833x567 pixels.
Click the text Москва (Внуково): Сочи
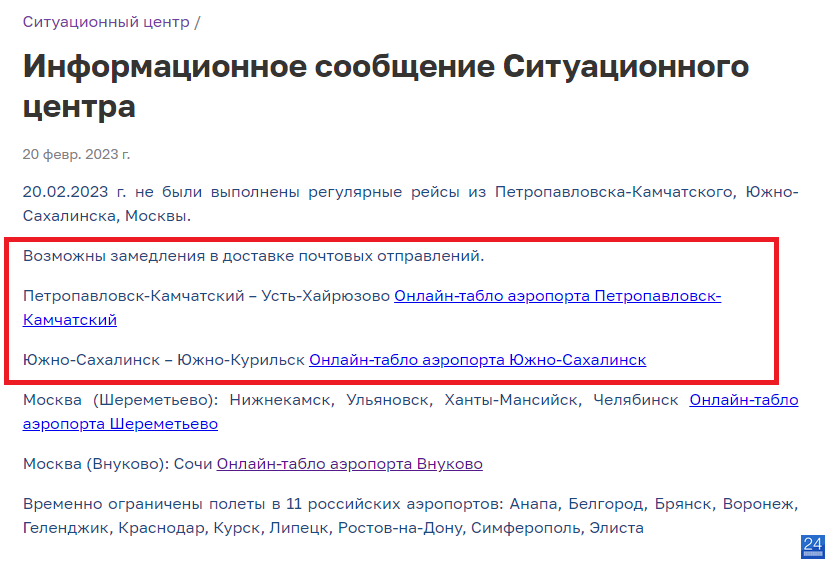coord(117,464)
